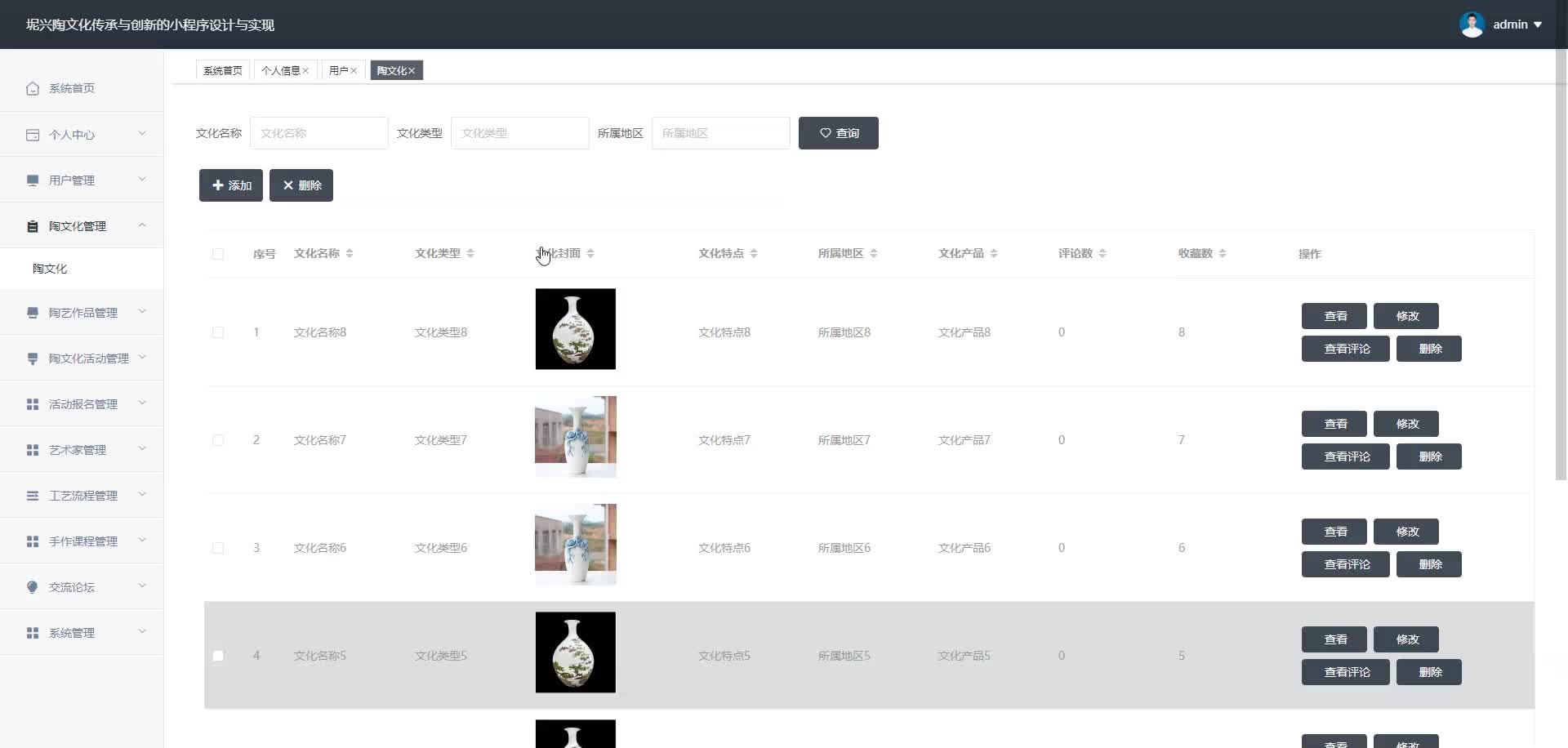Viewport: 1568px width, 748px height.
Task: Sort by 文化封面 column arrows
Action: [x=590, y=253]
